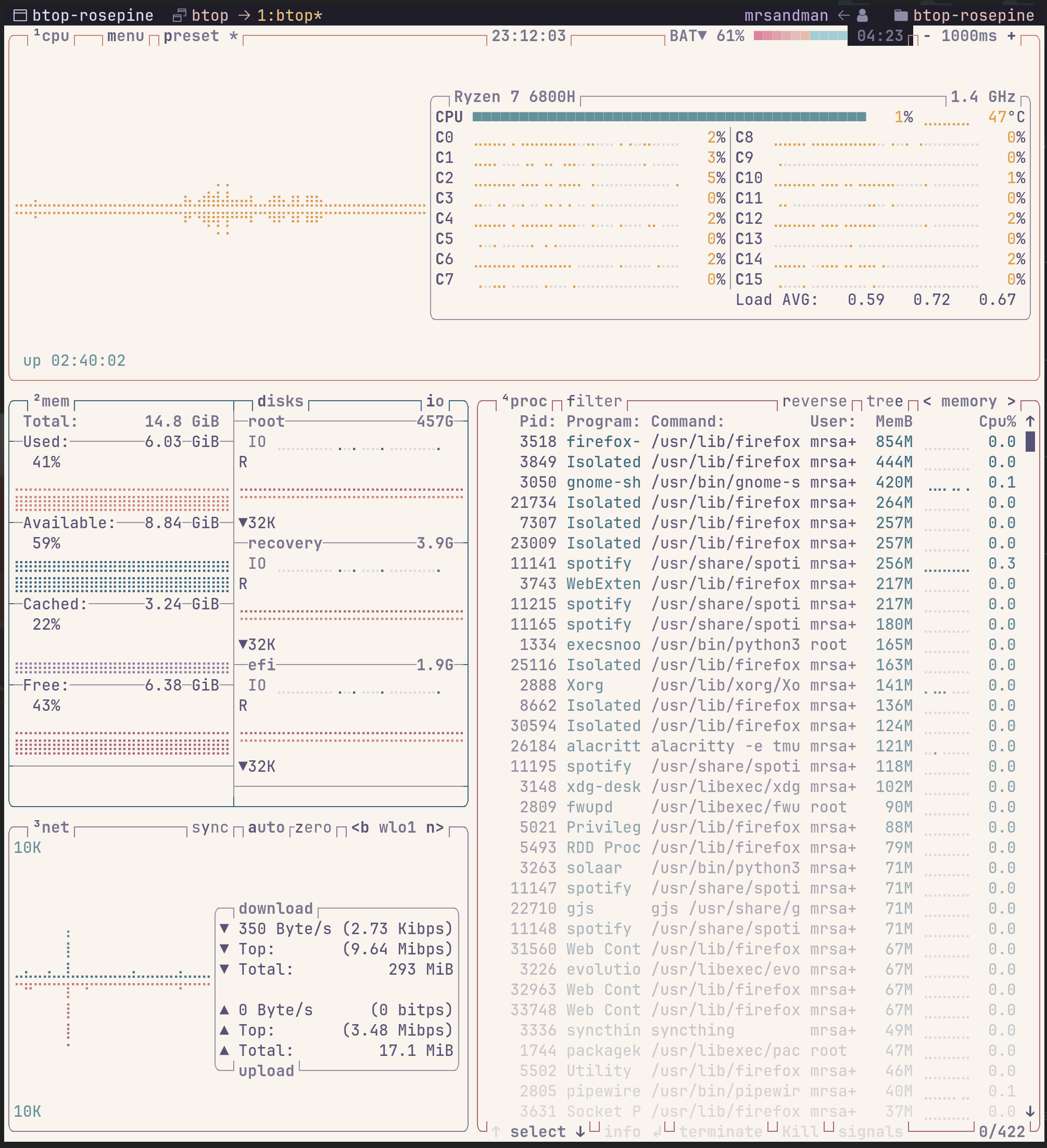This screenshot has width=1047, height=1148.
Task: Click the down scroll arrow in proc corner
Action: (1030, 1111)
